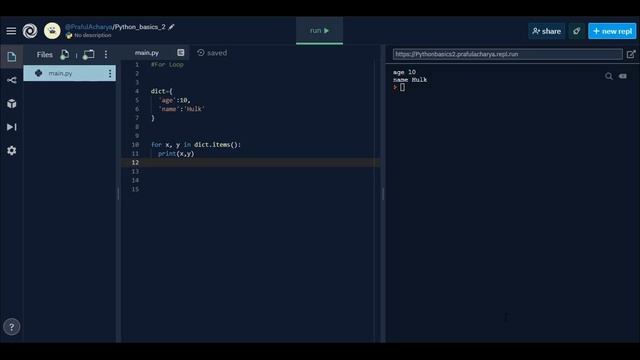640x360 pixels.
Task: Click the Replit logo icon
Action: click(x=30, y=31)
